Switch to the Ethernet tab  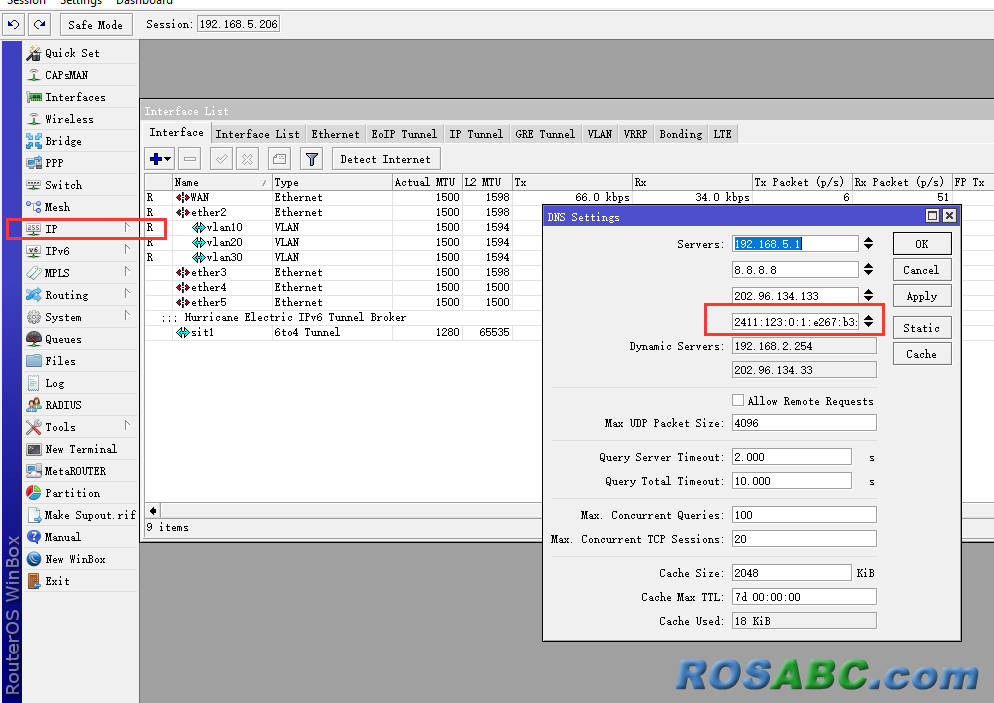(x=335, y=134)
